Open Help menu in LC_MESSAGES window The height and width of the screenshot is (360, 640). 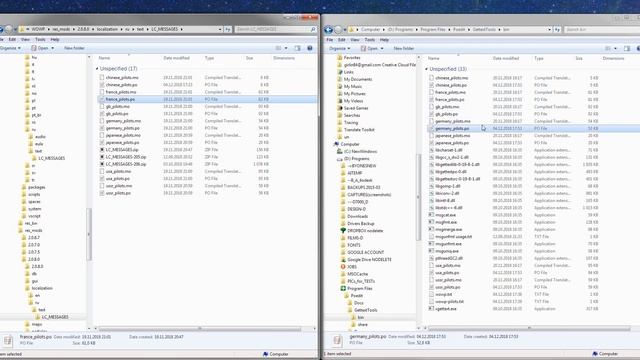pyautogui.click(x=55, y=40)
